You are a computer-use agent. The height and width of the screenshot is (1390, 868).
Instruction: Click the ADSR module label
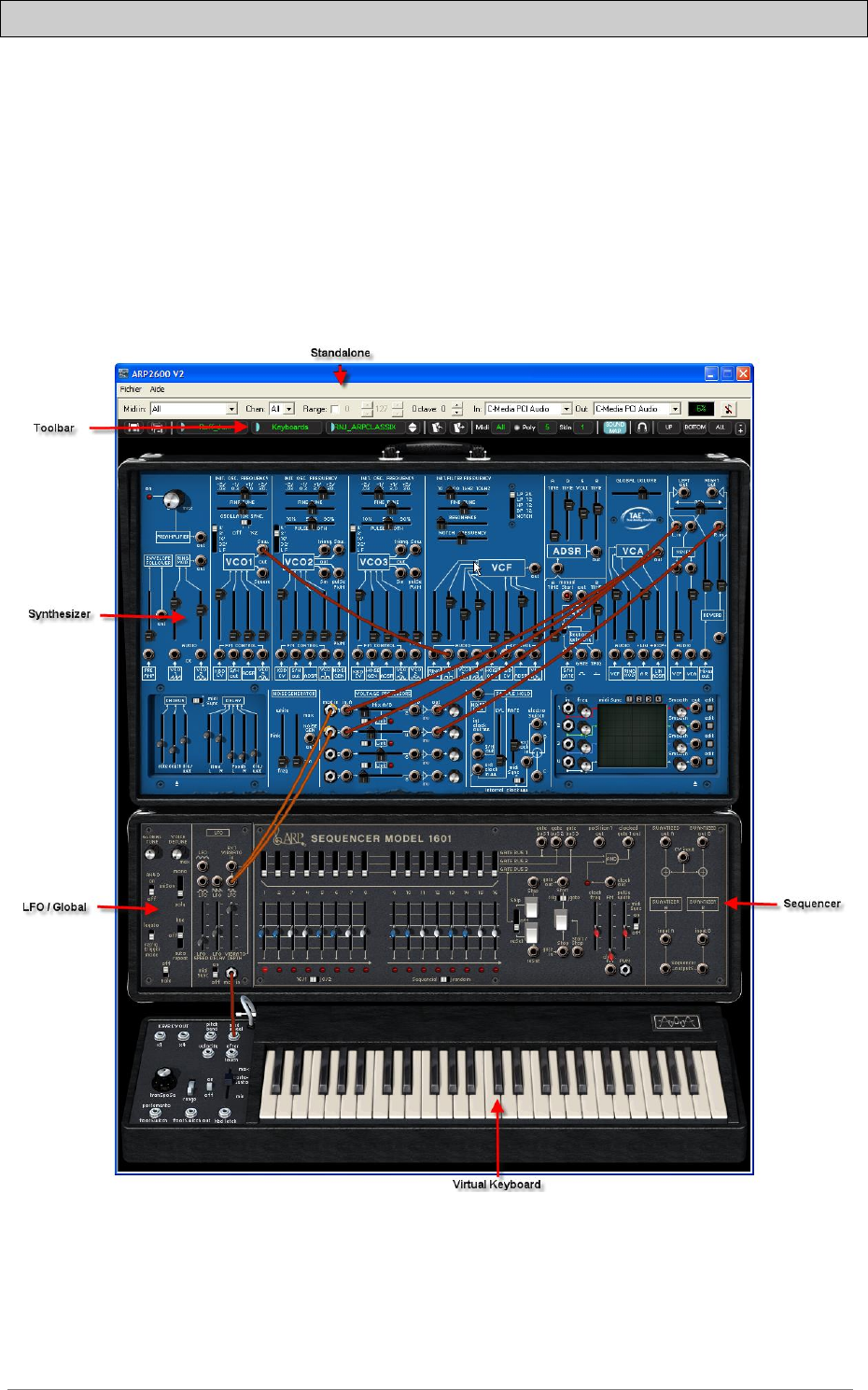point(567,552)
